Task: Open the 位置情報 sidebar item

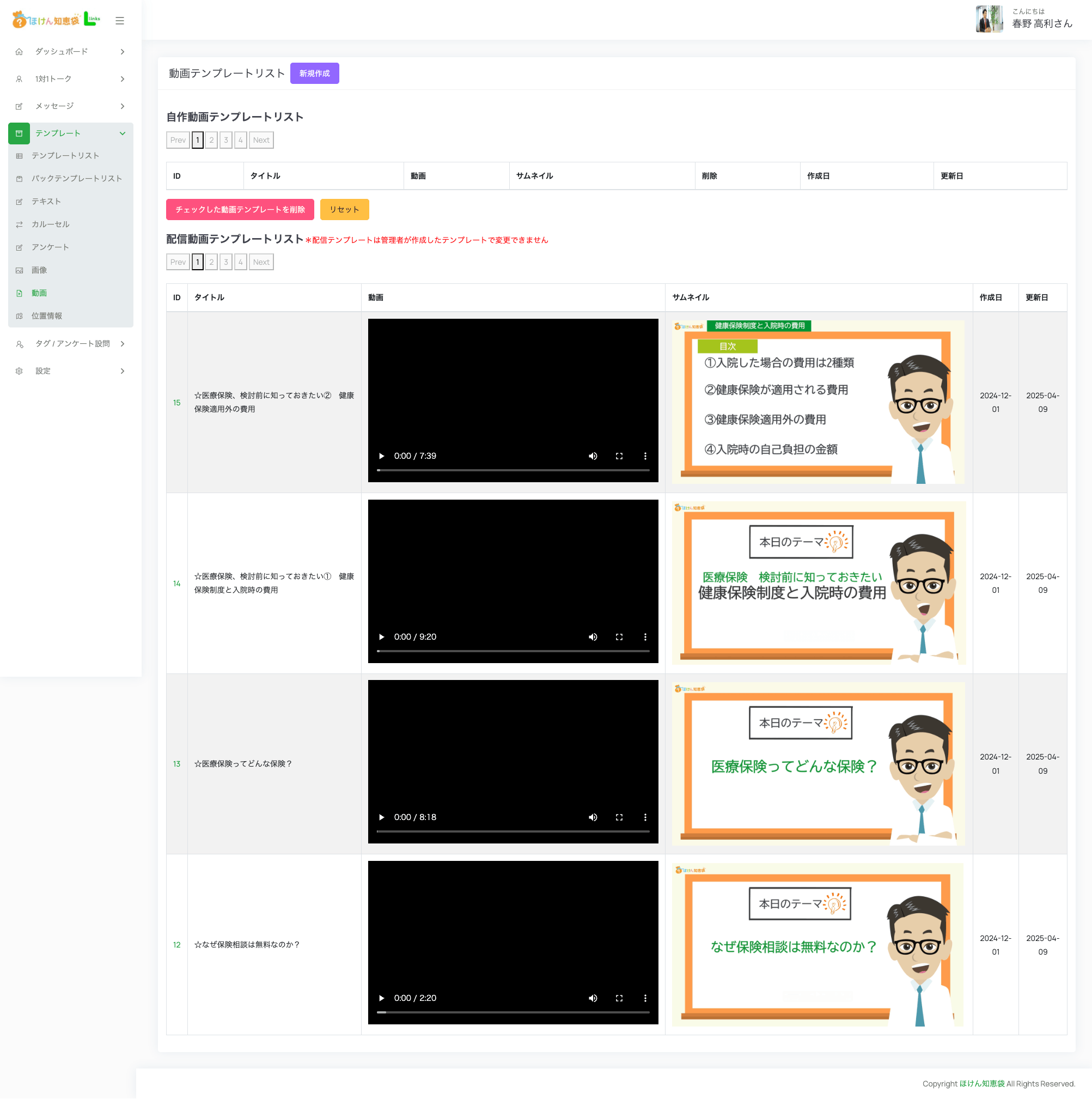Action: click(x=47, y=315)
